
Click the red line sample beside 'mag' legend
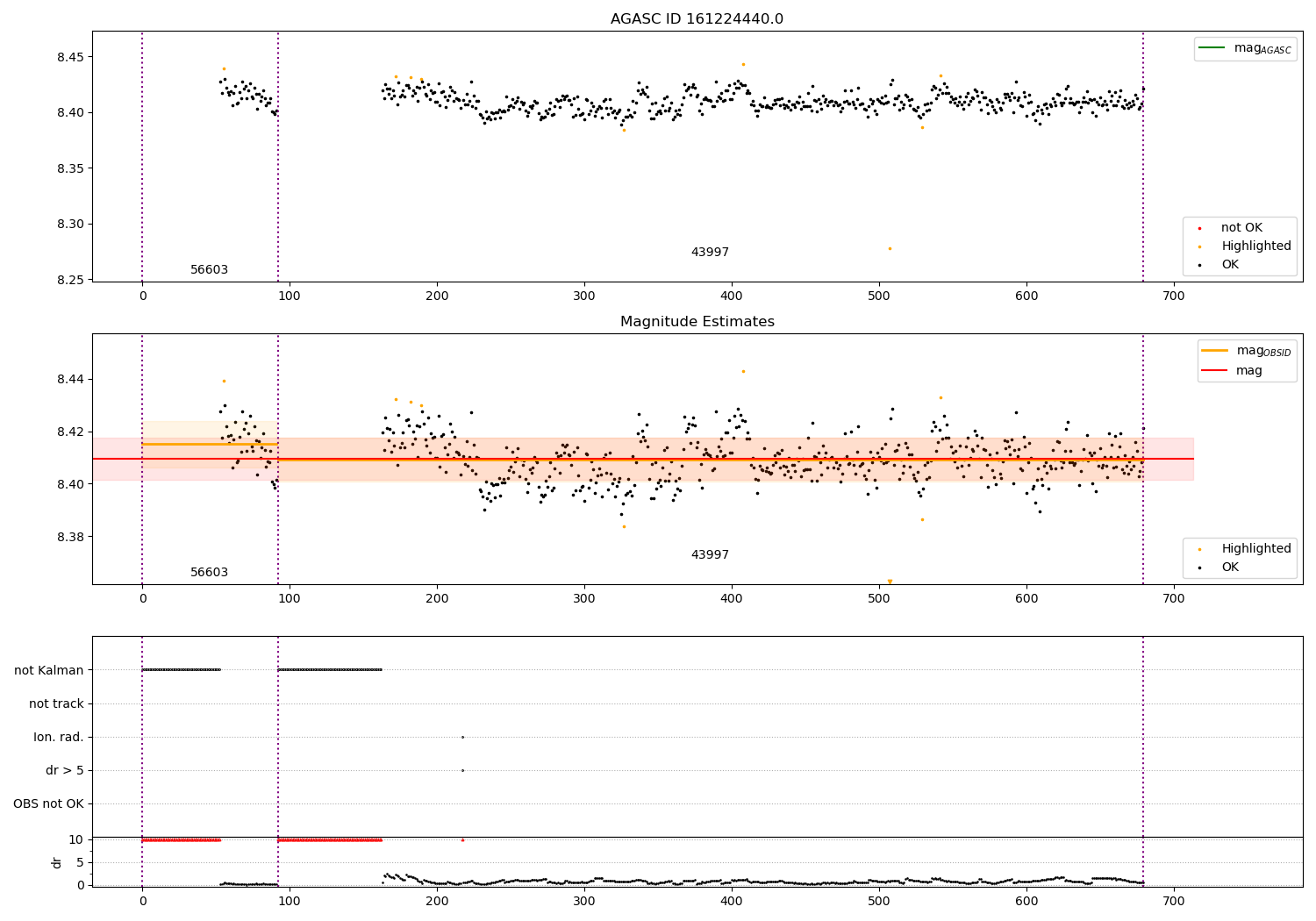[x=1215, y=371]
